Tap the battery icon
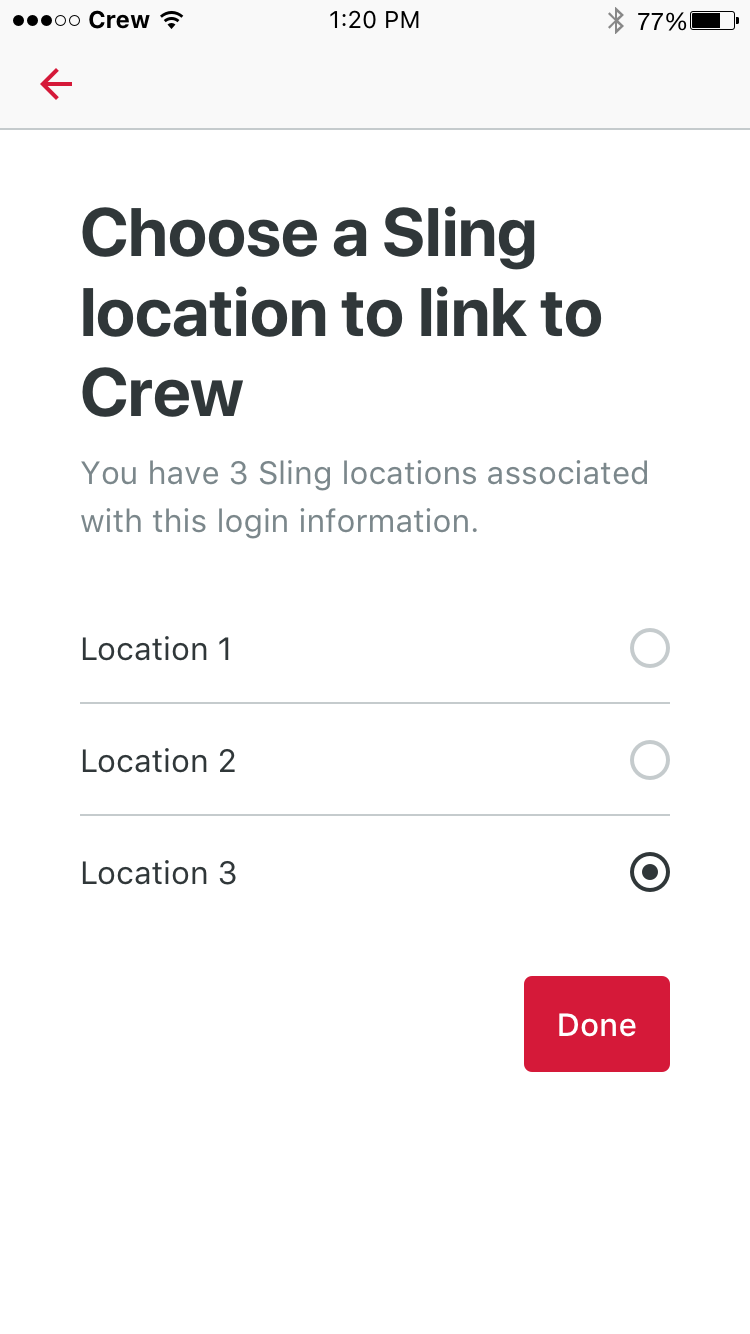This screenshot has height=1334, width=750. click(x=714, y=18)
